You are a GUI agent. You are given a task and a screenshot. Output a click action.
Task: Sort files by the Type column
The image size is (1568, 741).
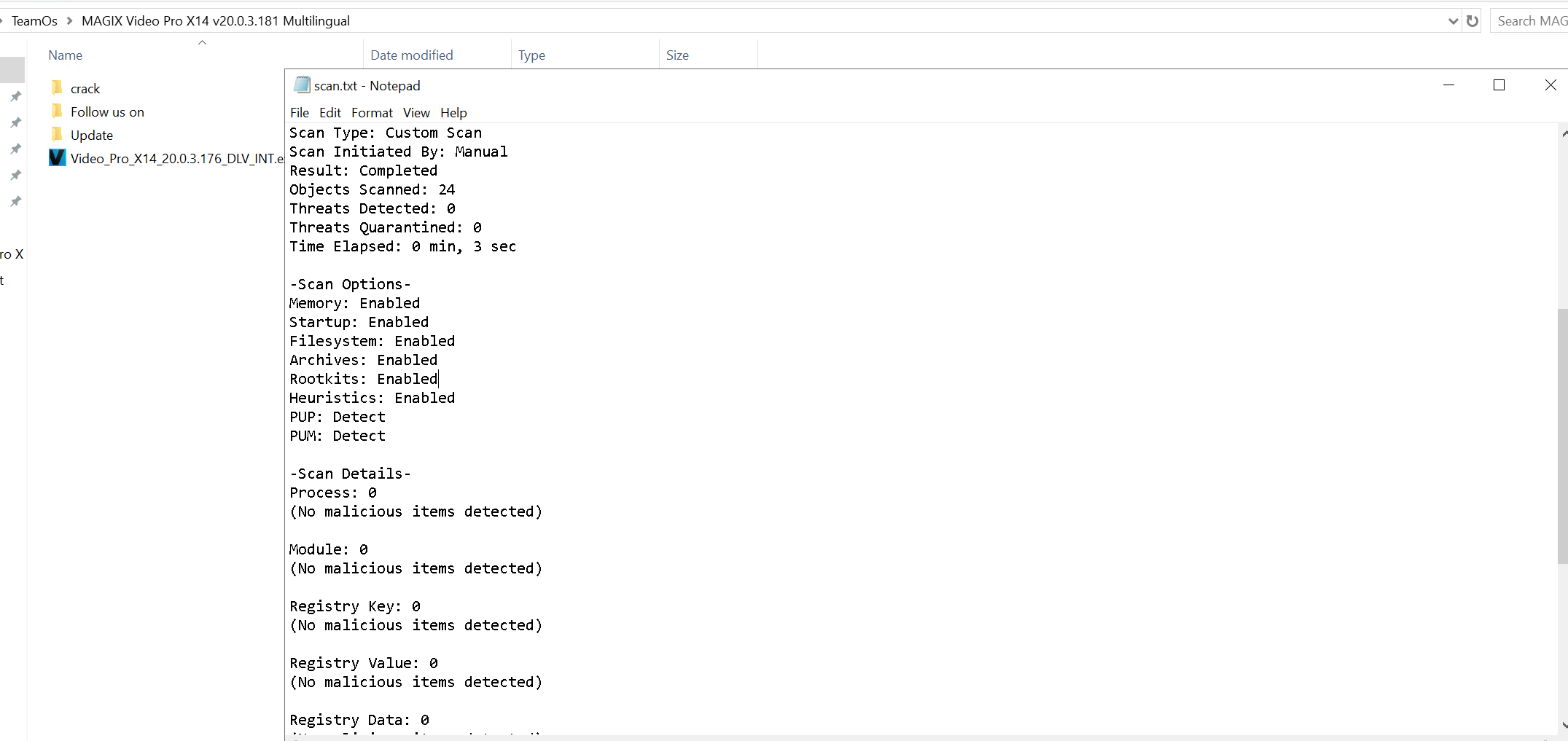[x=531, y=55]
